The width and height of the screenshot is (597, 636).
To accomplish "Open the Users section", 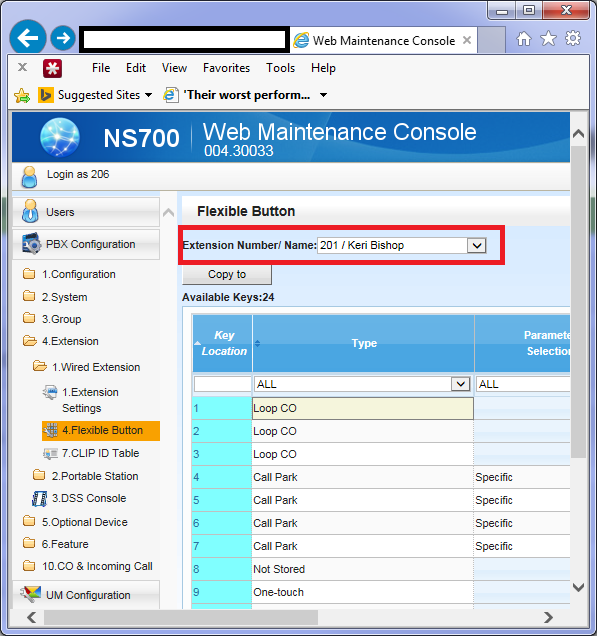I will pyautogui.click(x=86, y=212).
